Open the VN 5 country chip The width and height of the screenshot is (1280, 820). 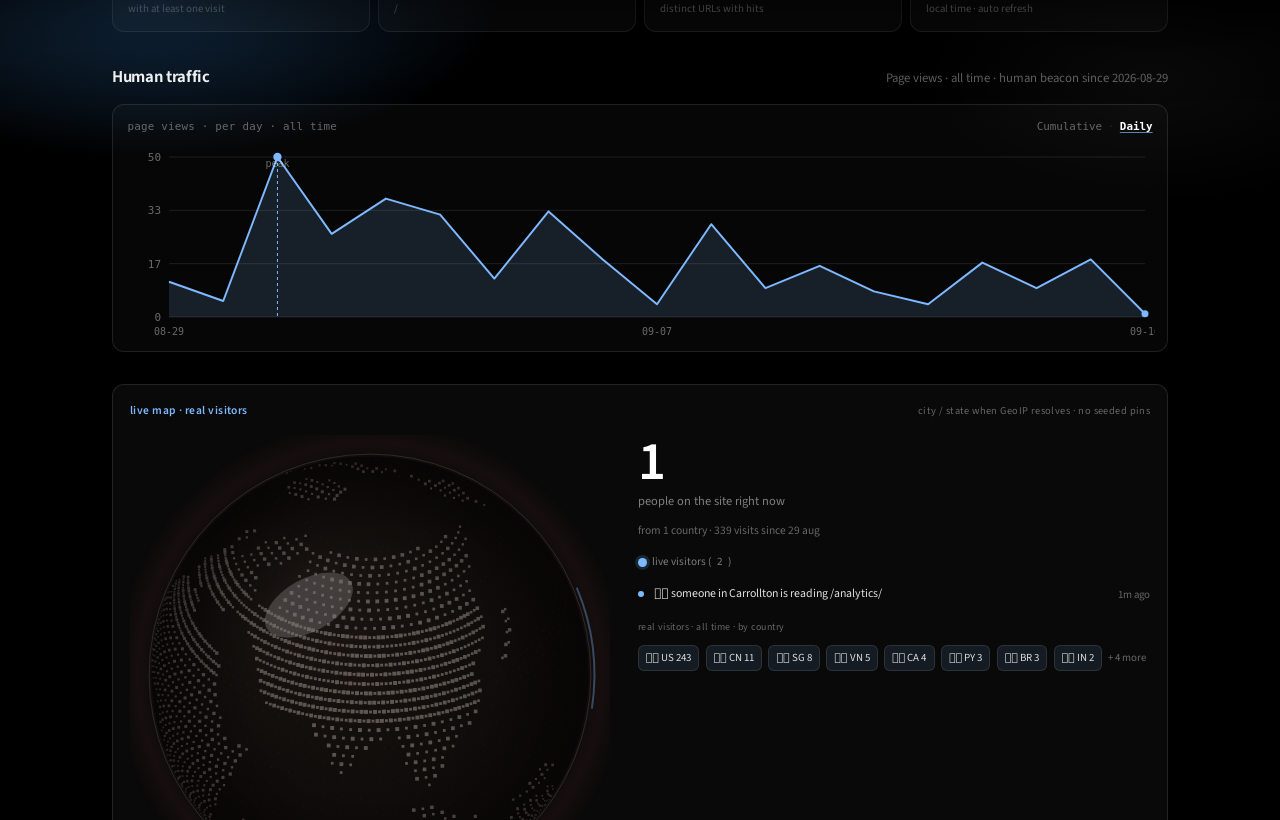[852, 658]
